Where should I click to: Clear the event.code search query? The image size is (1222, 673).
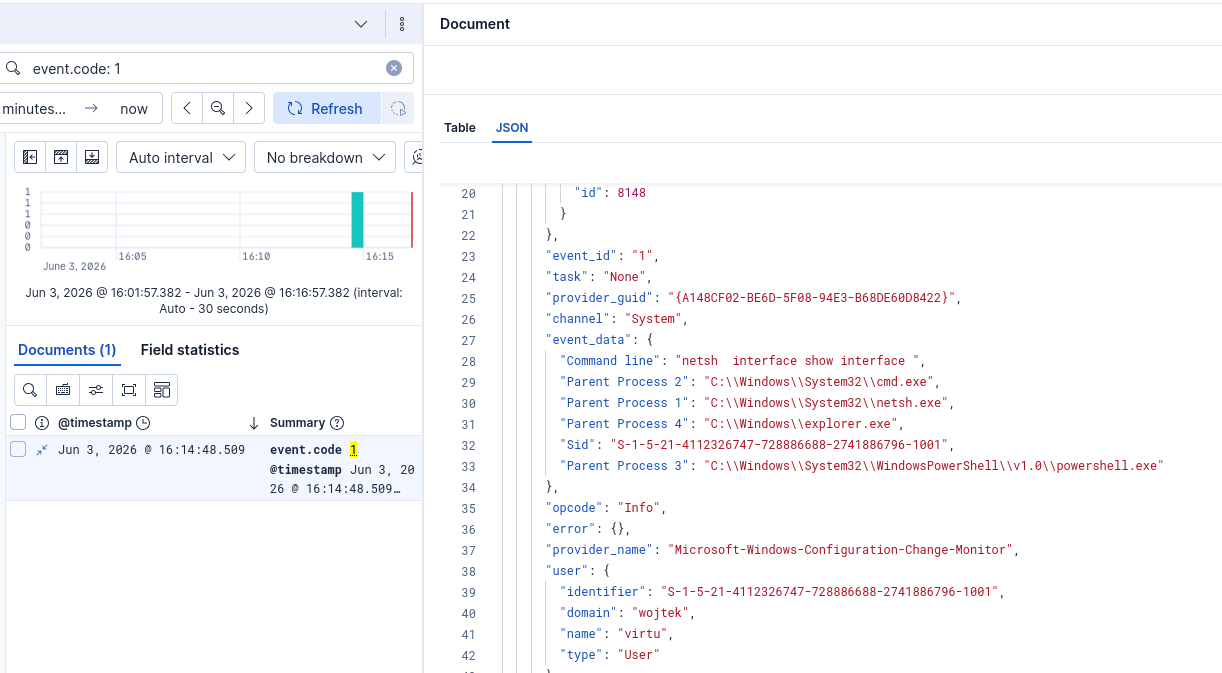pyautogui.click(x=394, y=68)
